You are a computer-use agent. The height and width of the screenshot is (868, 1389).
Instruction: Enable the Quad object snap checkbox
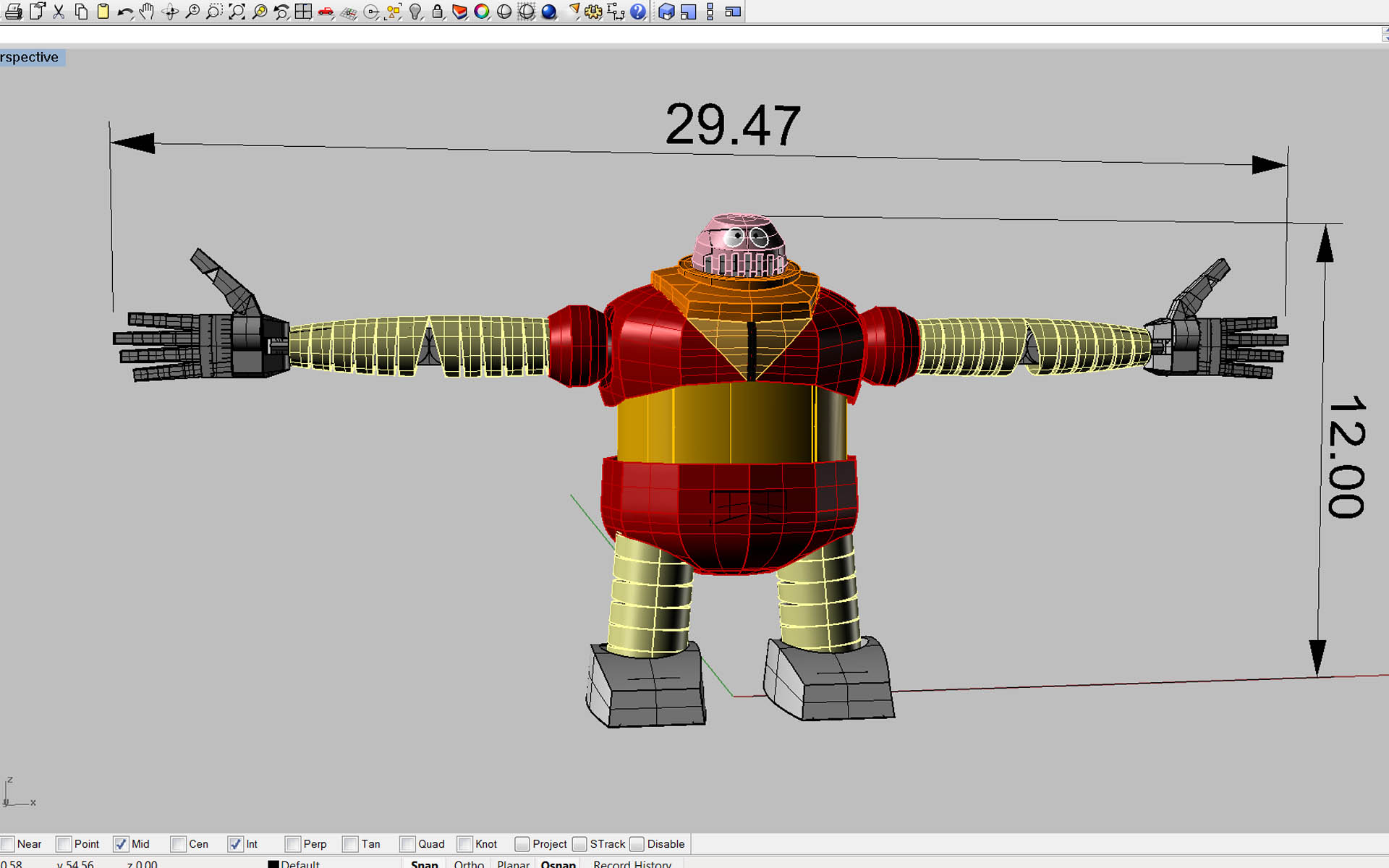click(407, 844)
